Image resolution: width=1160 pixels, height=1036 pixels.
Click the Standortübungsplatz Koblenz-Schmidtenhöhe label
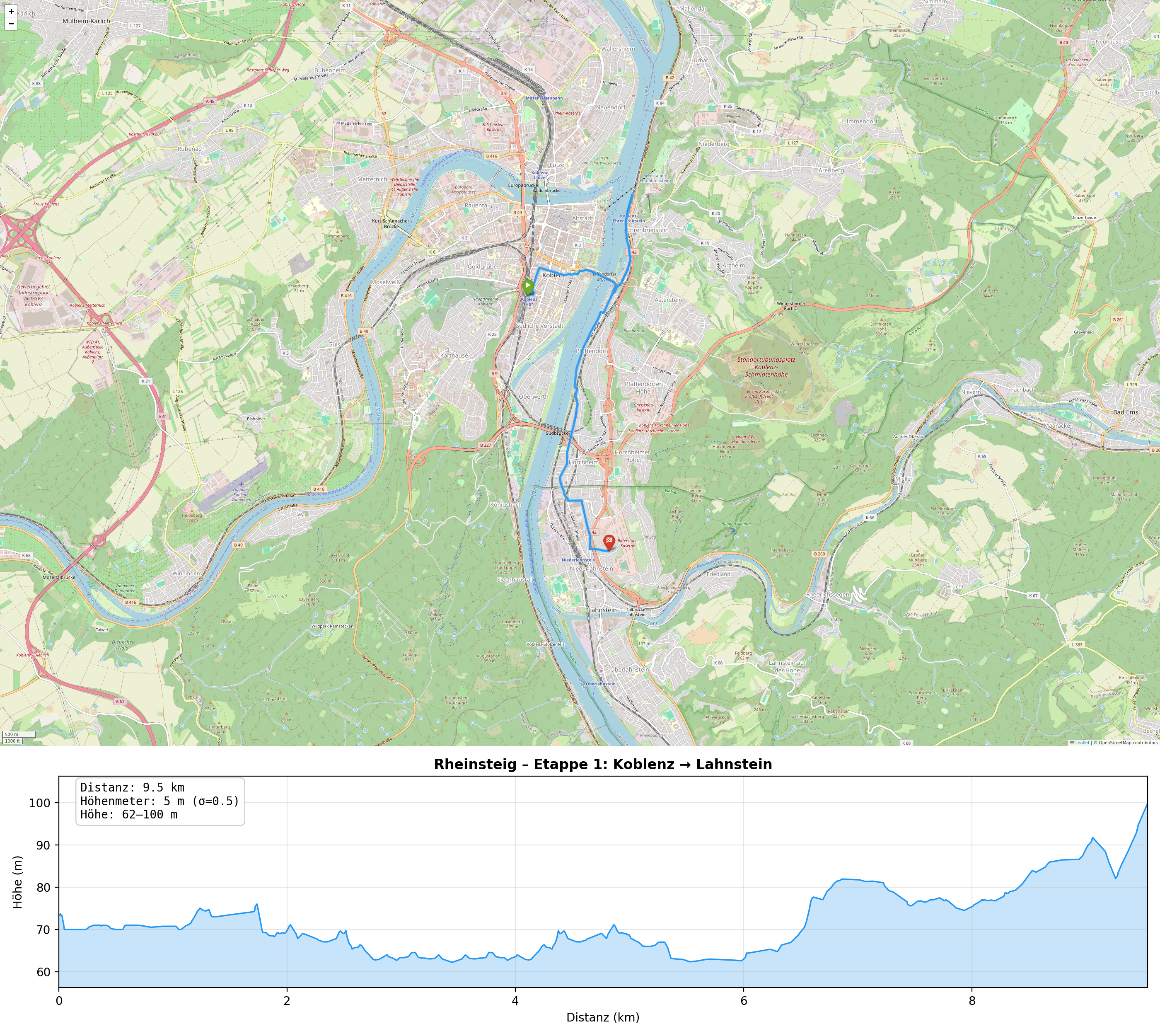766,367
